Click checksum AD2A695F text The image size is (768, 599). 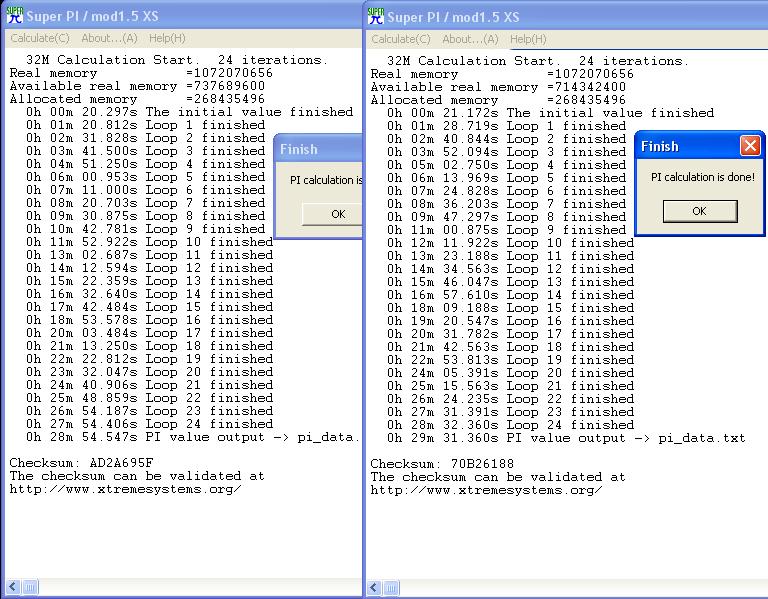[121, 462]
